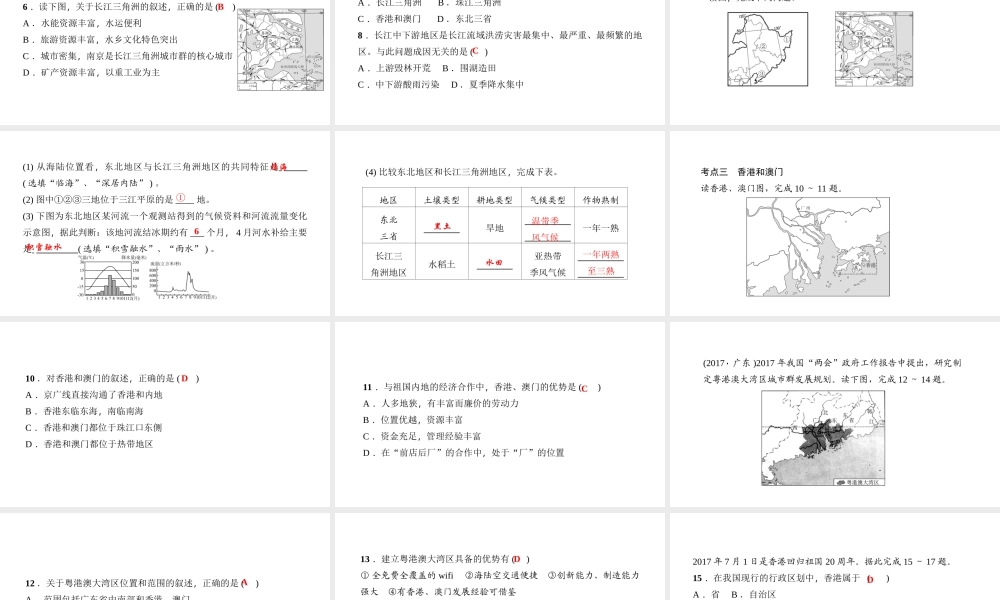
Task: Open the northeast region outline map
Action: 767,49
